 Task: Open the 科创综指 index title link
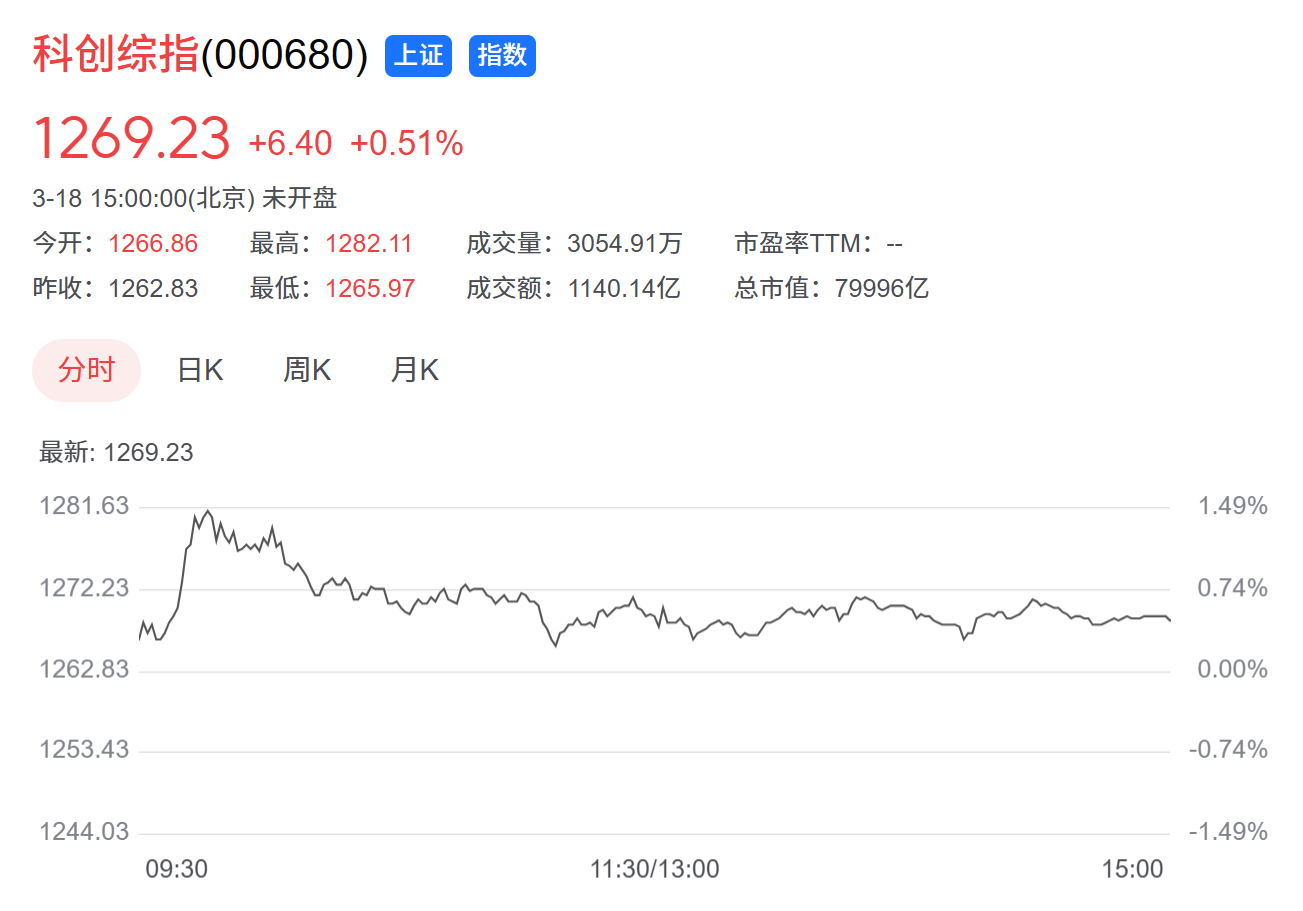click(116, 55)
